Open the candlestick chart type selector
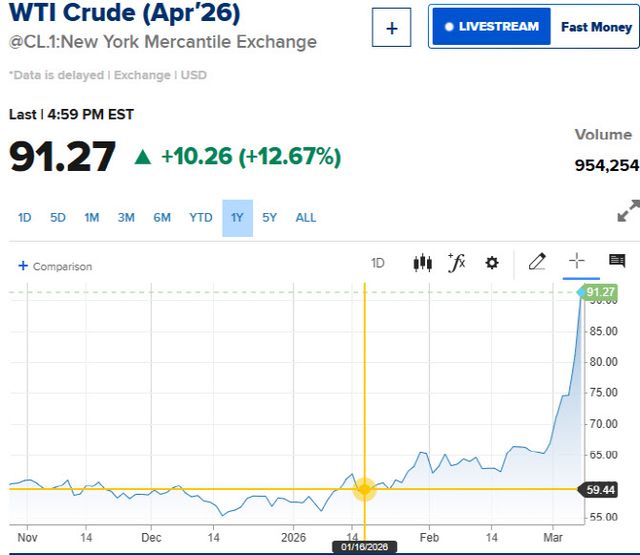The height and width of the screenshot is (555, 640). (422, 263)
